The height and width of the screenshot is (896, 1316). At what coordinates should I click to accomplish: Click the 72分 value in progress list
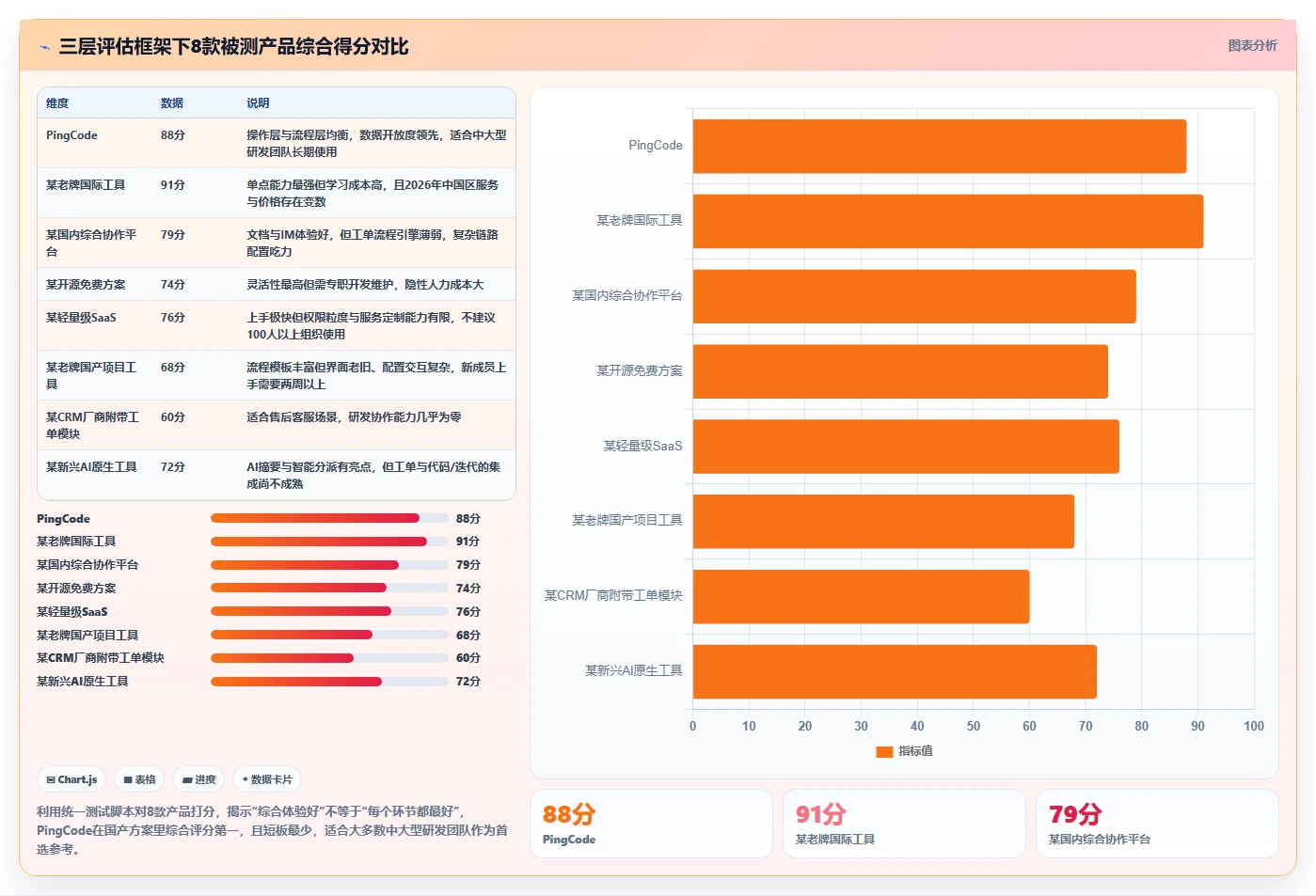[x=468, y=682]
